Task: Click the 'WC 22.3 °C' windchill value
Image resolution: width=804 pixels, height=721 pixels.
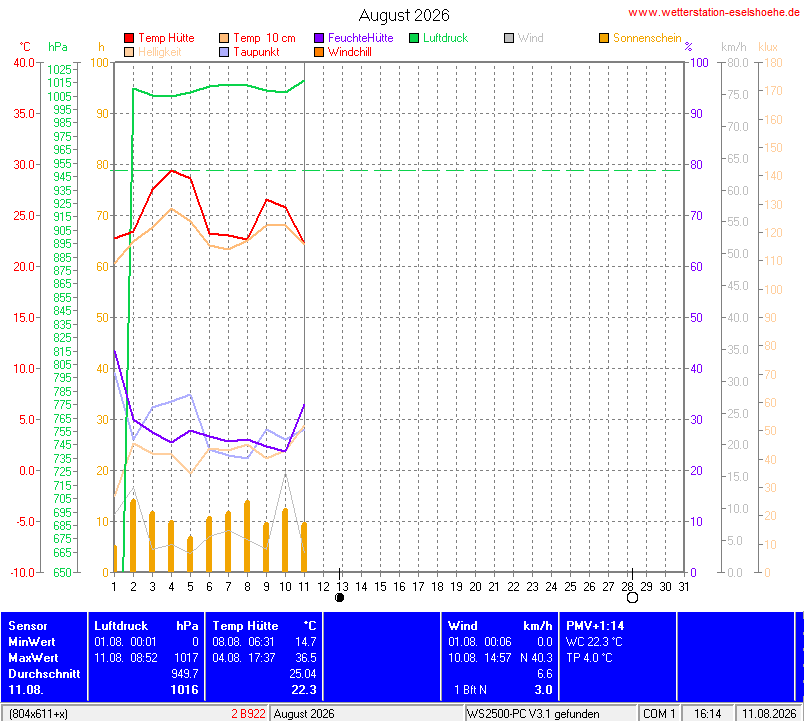Action: pyautogui.click(x=594, y=642)
